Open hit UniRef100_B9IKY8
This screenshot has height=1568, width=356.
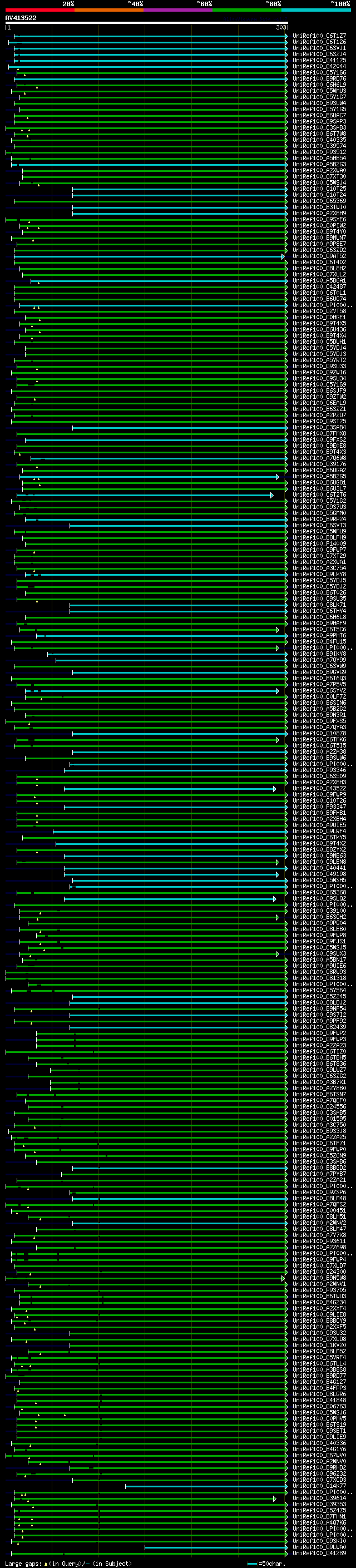pos(319,654)
